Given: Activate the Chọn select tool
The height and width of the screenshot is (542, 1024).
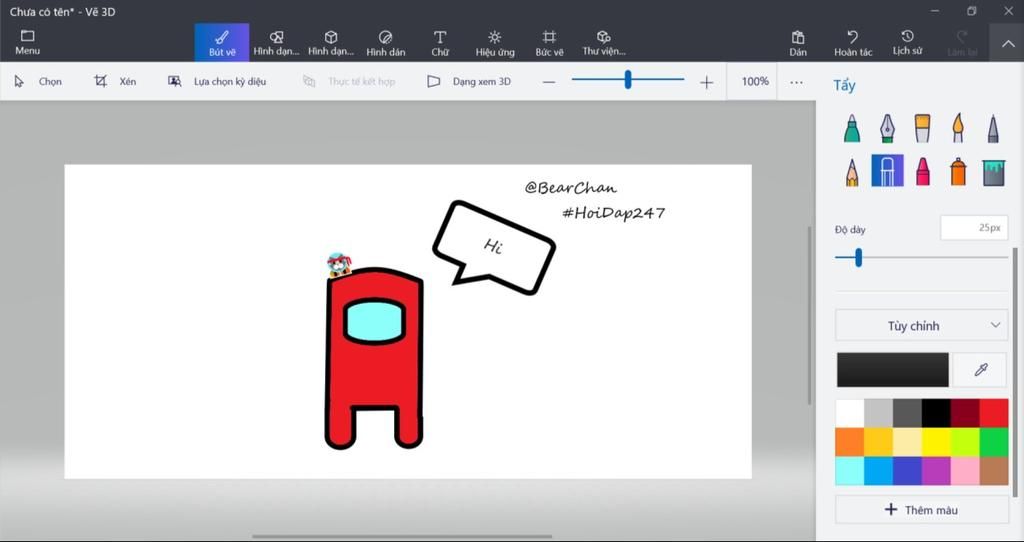Looking at the screenshot, I should pos(38,82).
